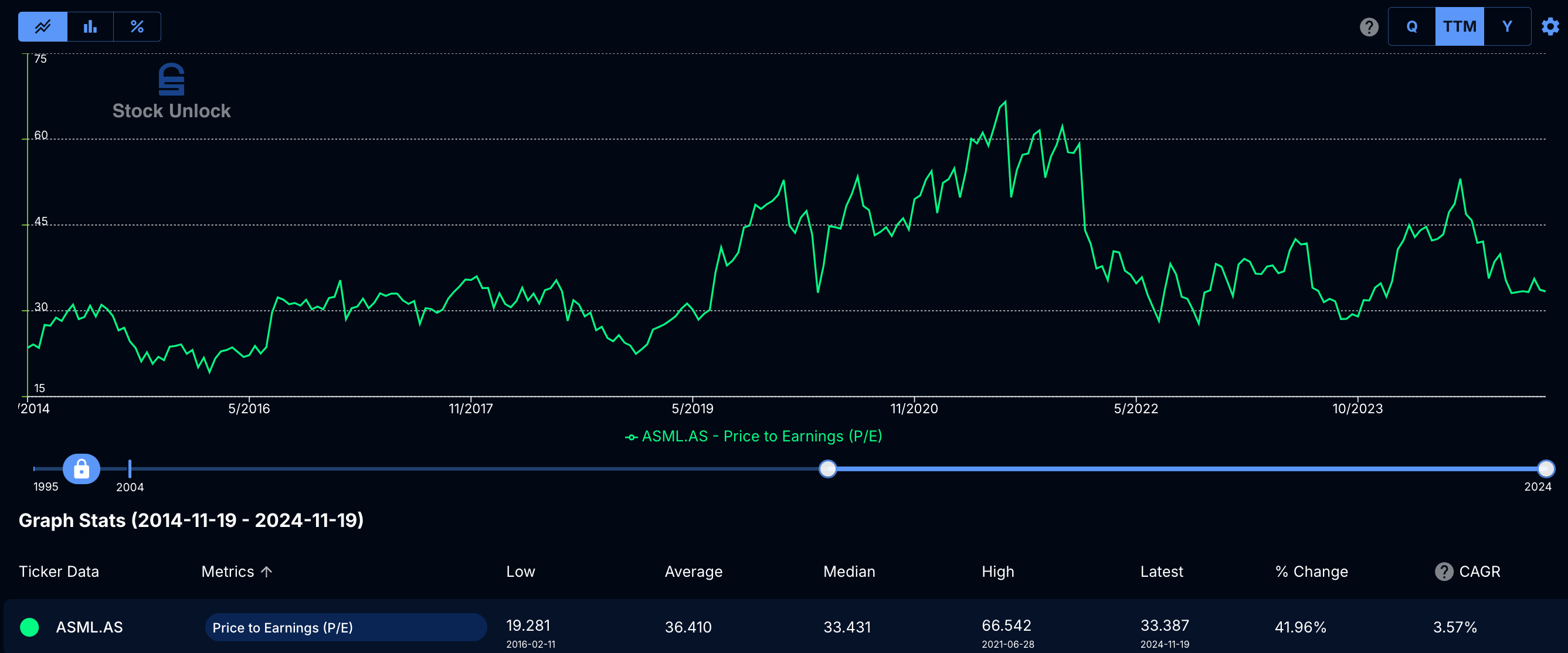Screen dimensions: 1568x653
Task: Open the chart settings gear
Action: point(1550,27)
